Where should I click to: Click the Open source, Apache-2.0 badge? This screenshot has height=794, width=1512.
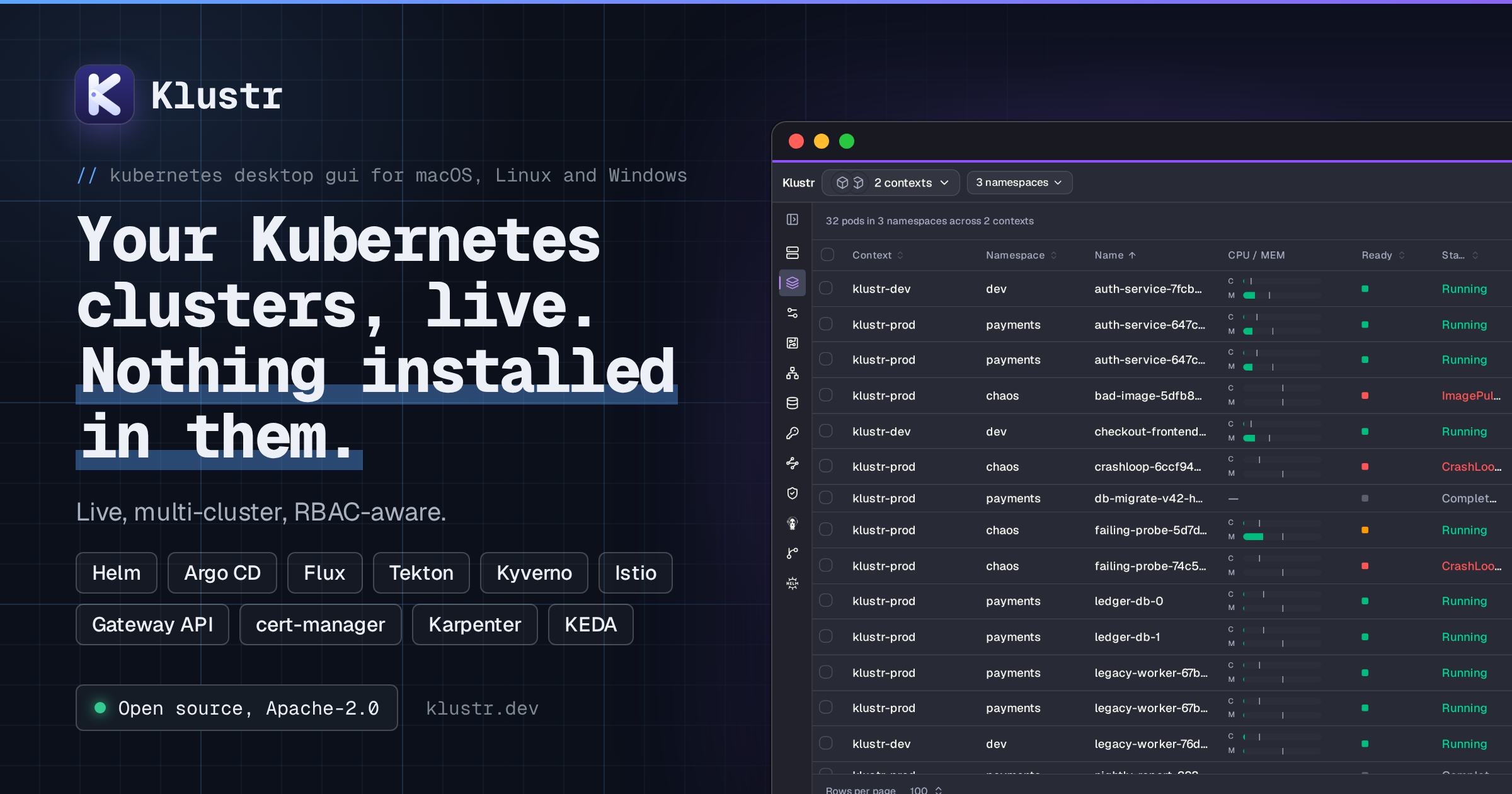pos(237,708)
